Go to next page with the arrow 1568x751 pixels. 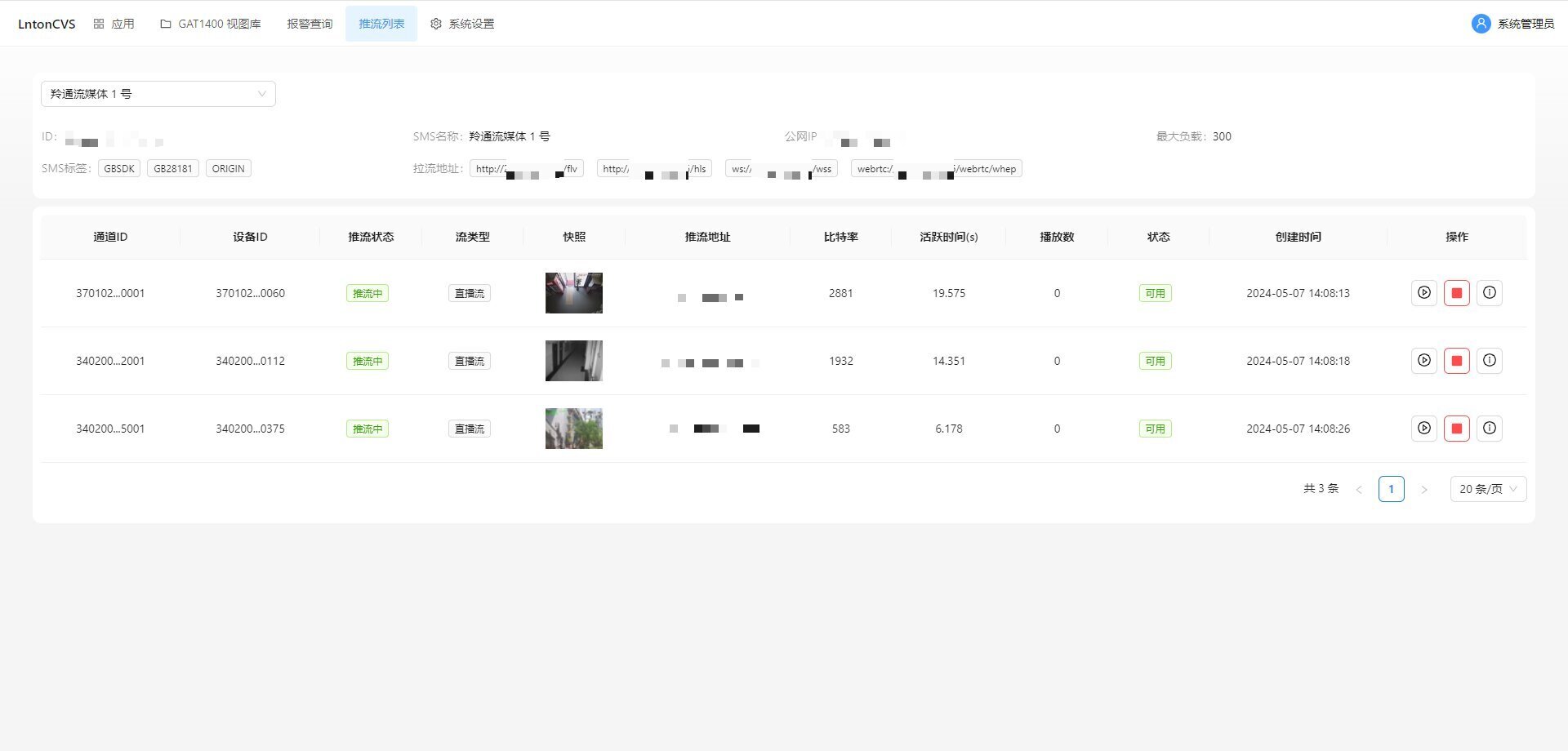pos(1424,489)
